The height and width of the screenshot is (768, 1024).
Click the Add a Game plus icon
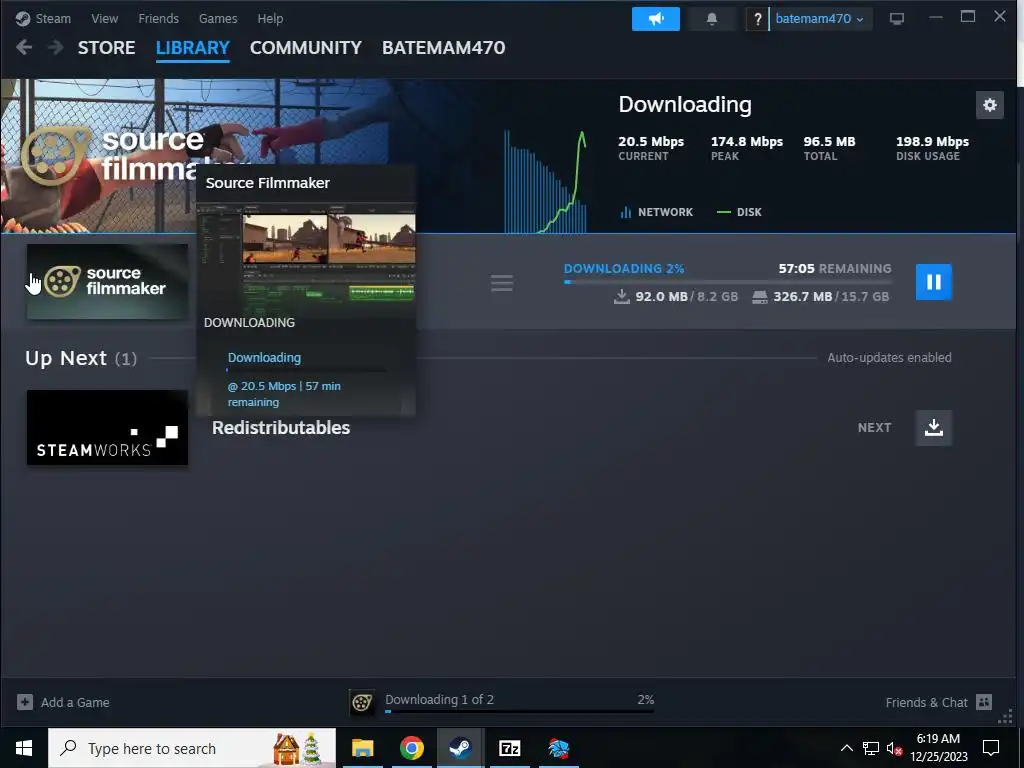point(25,702)
